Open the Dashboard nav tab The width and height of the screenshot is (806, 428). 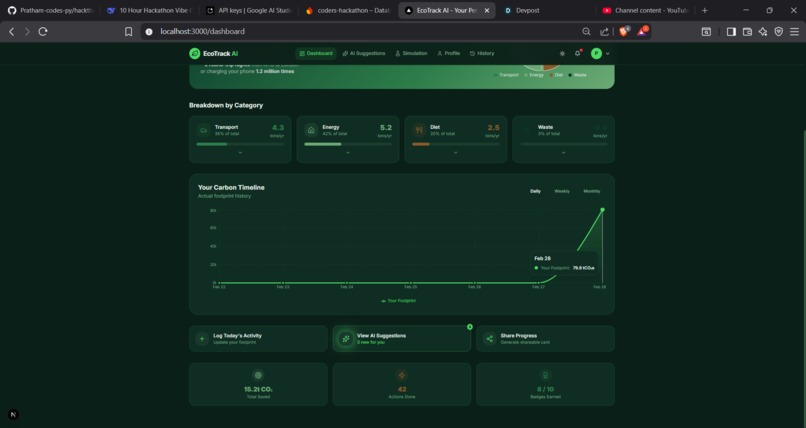click(316, 53)
